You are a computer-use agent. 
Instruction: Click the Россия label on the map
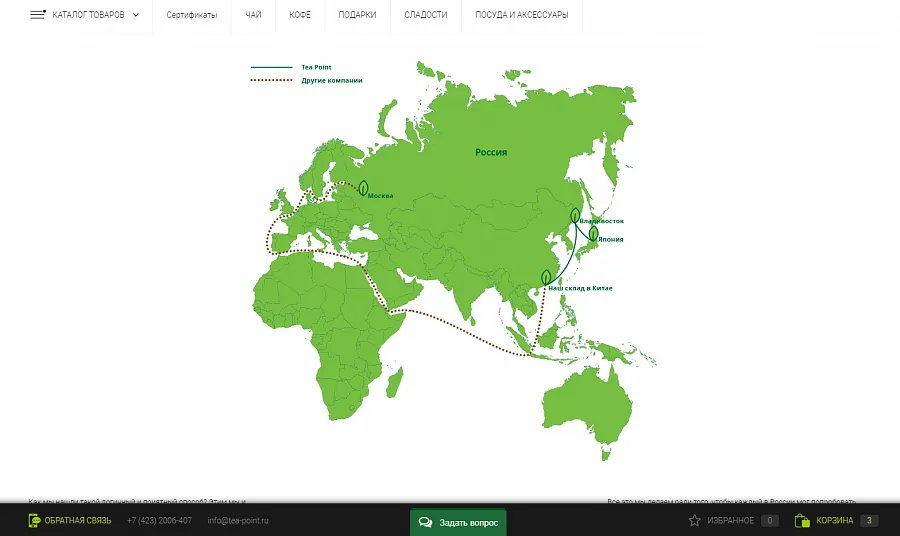coord(491,152)
